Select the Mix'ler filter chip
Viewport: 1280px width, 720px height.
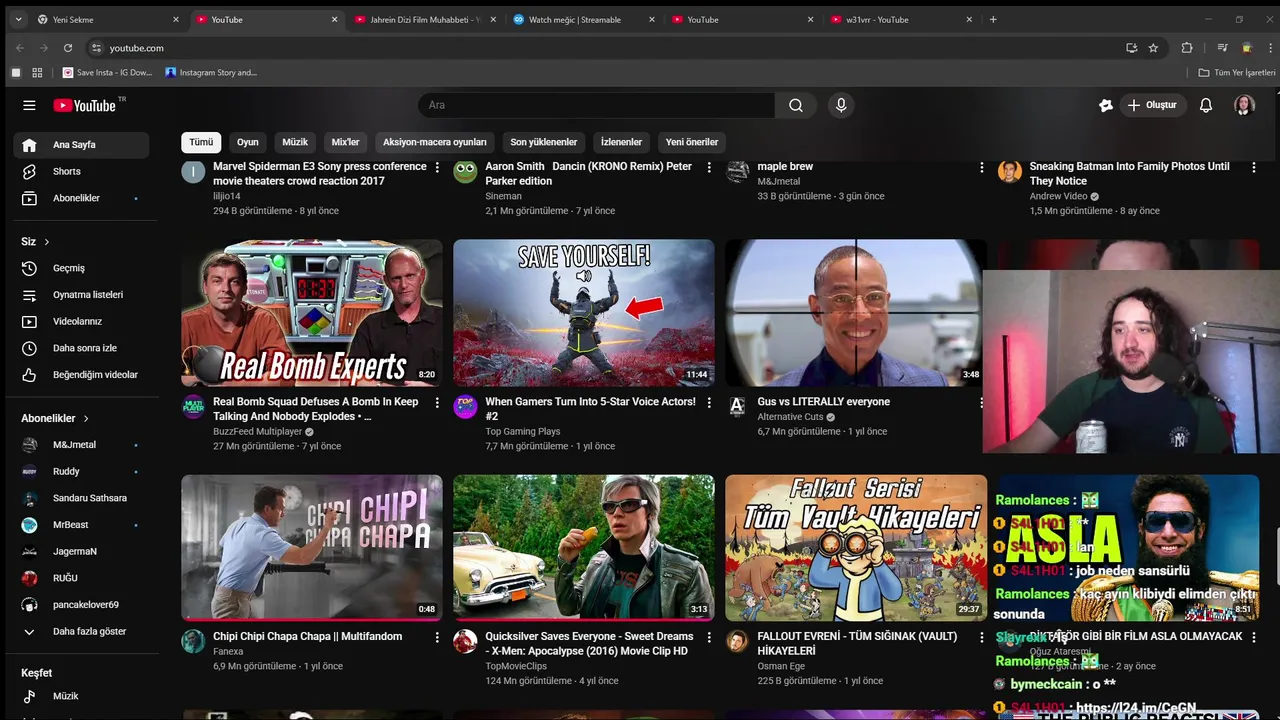point(345,142)
